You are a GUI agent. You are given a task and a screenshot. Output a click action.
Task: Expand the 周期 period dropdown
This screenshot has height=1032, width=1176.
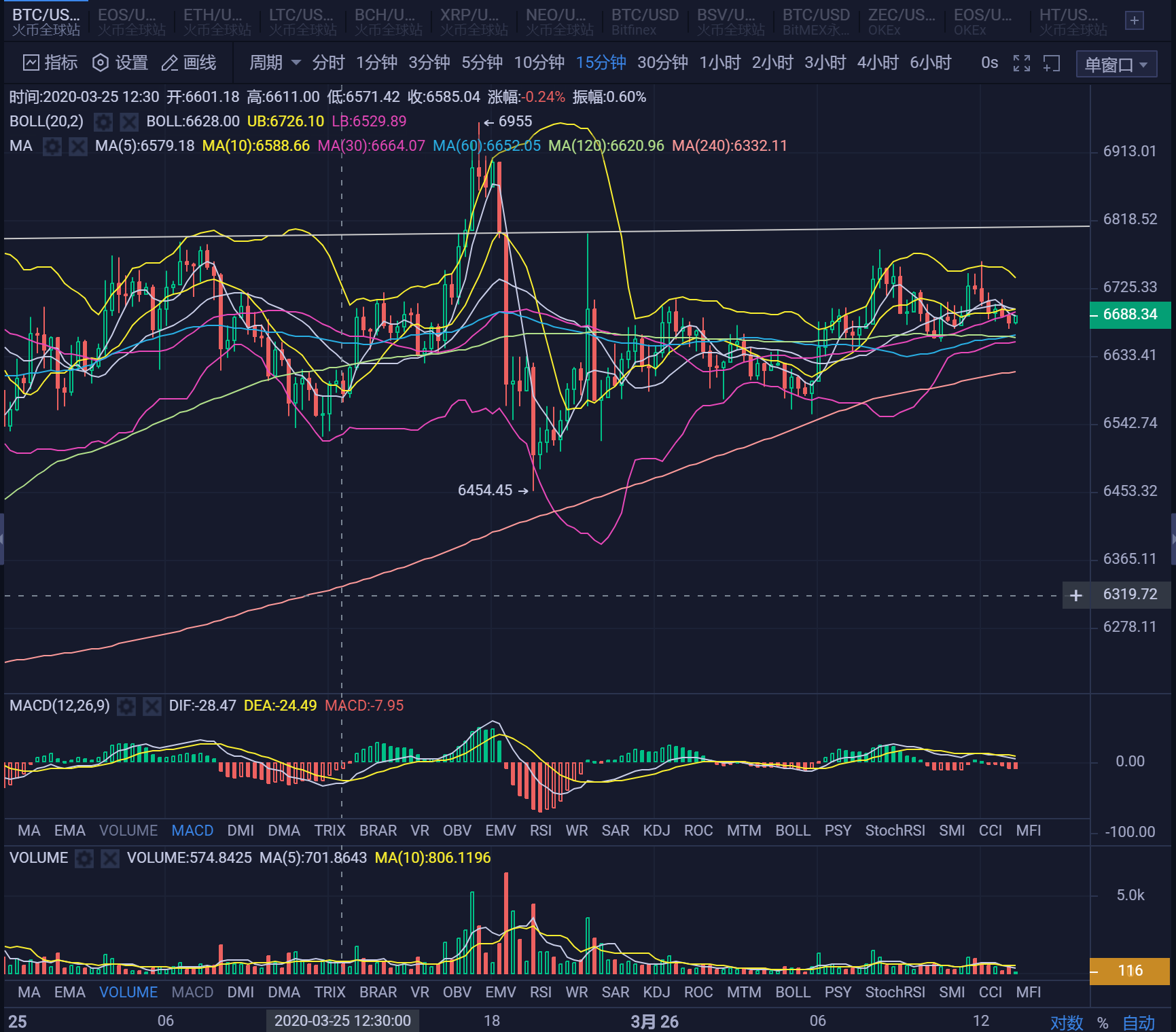pos(275,63)
